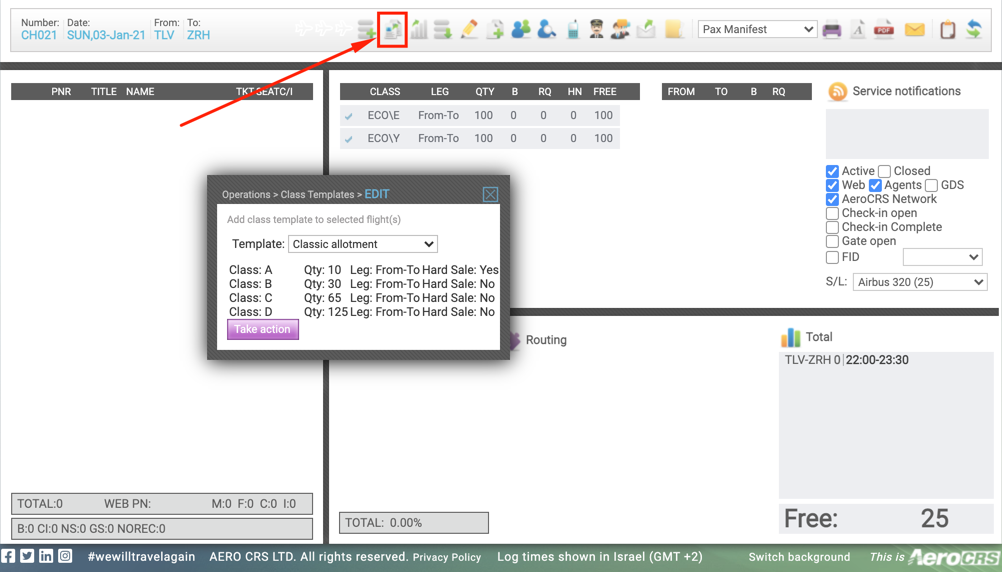Click the envelope with green arrow icon
The height and width of the screenshot is (572, 1002).
pos(647,29)
